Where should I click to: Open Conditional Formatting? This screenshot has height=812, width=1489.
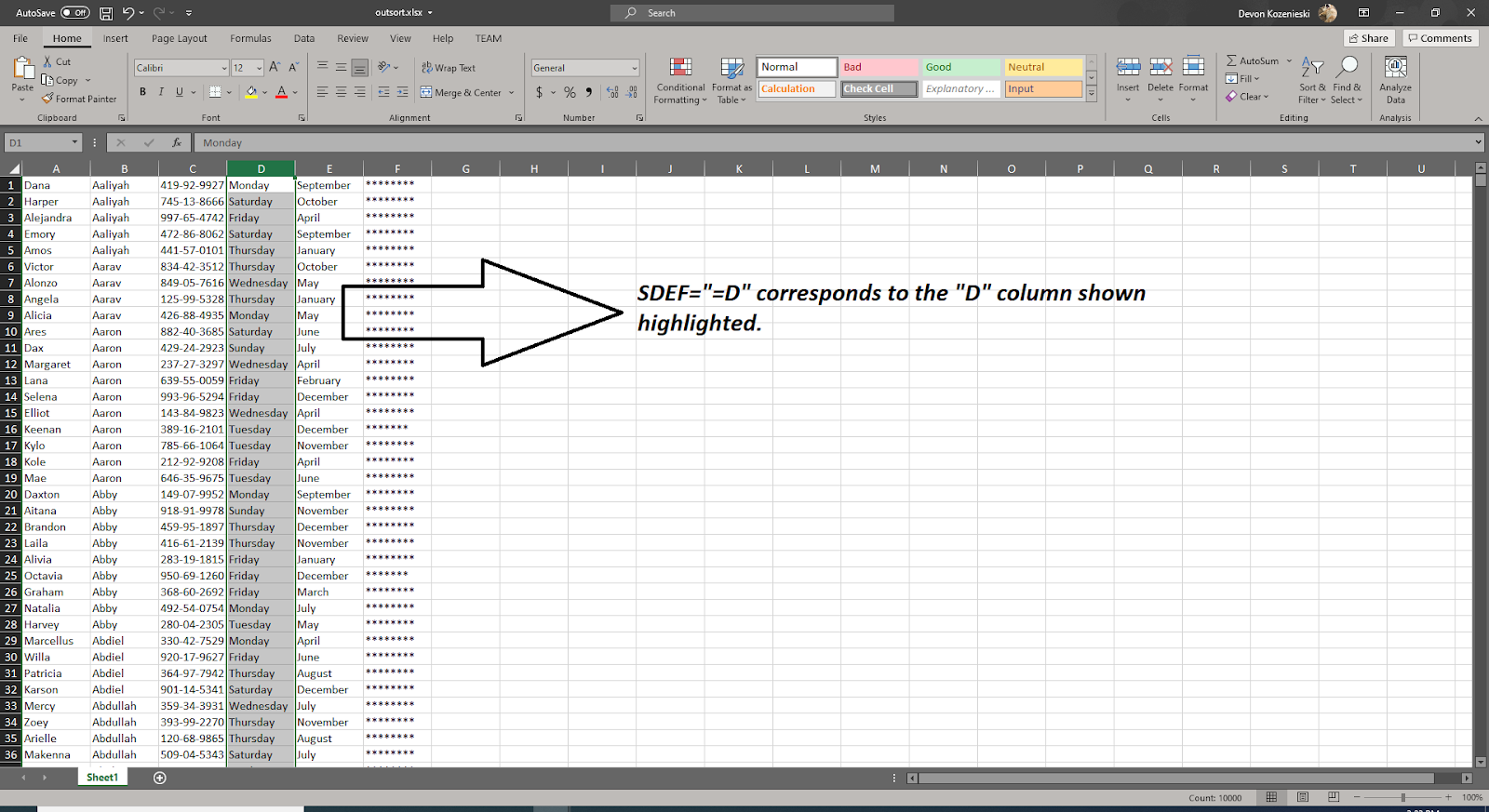point(680,81)
